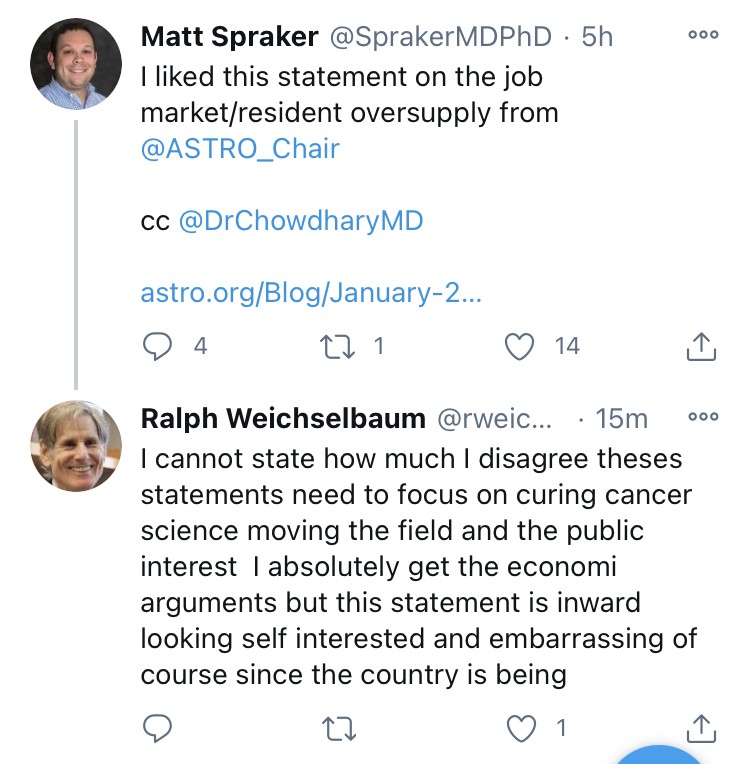Reply to Matt Spraker's tweet
Screen dimensions: 750x764
pos(159,346)
